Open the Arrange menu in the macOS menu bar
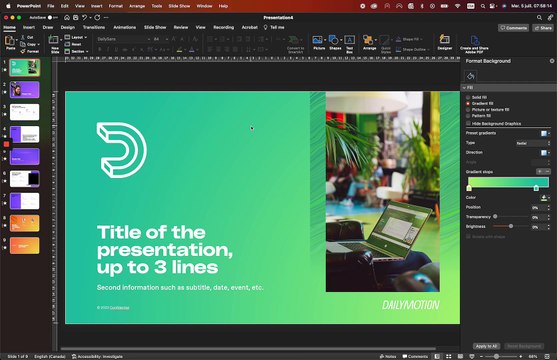The height and width of the screenshot is (360, 557). pyautogui.click(x=137, y=6)
